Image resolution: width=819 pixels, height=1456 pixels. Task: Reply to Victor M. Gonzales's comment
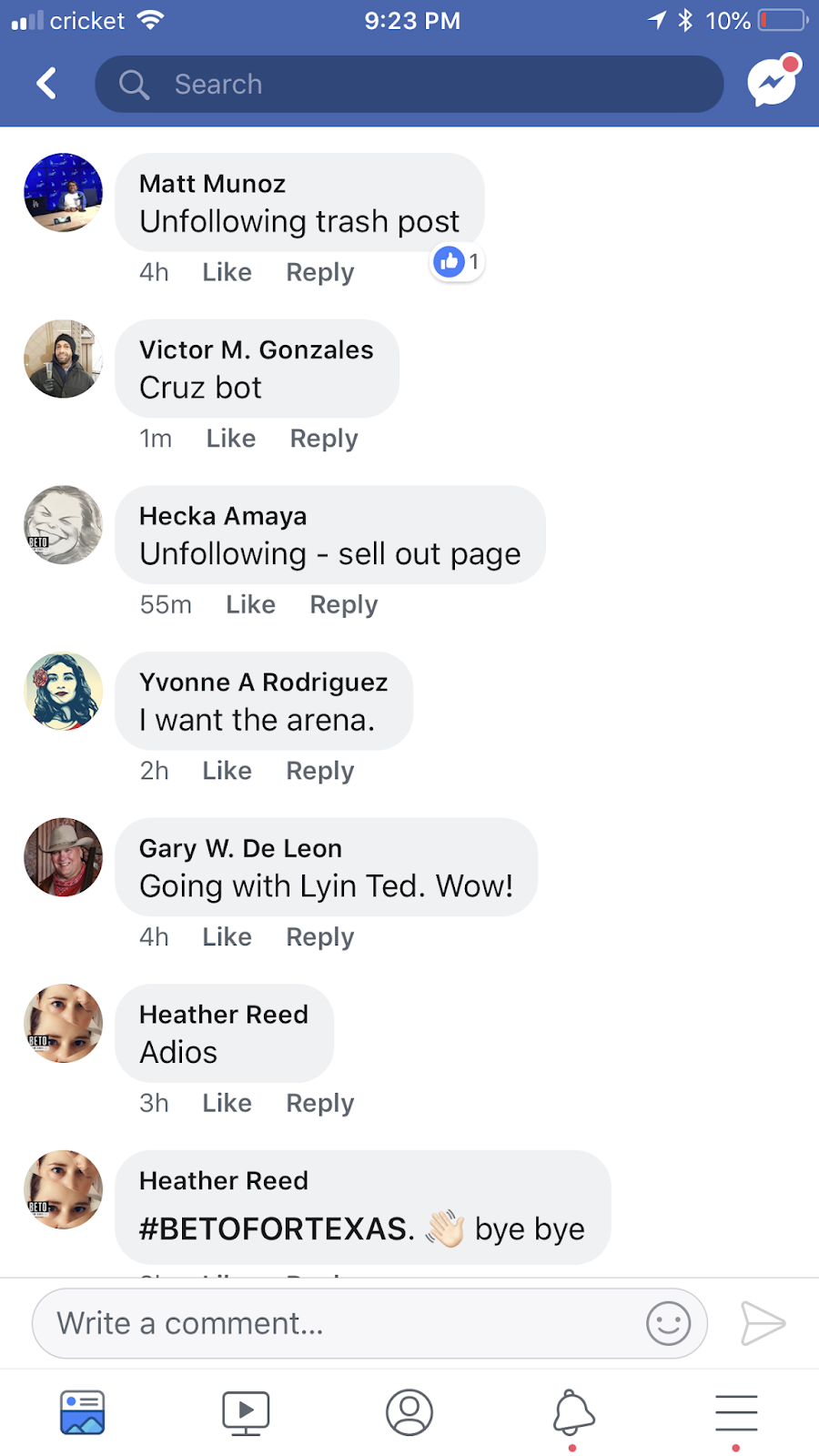pos(324,439)
